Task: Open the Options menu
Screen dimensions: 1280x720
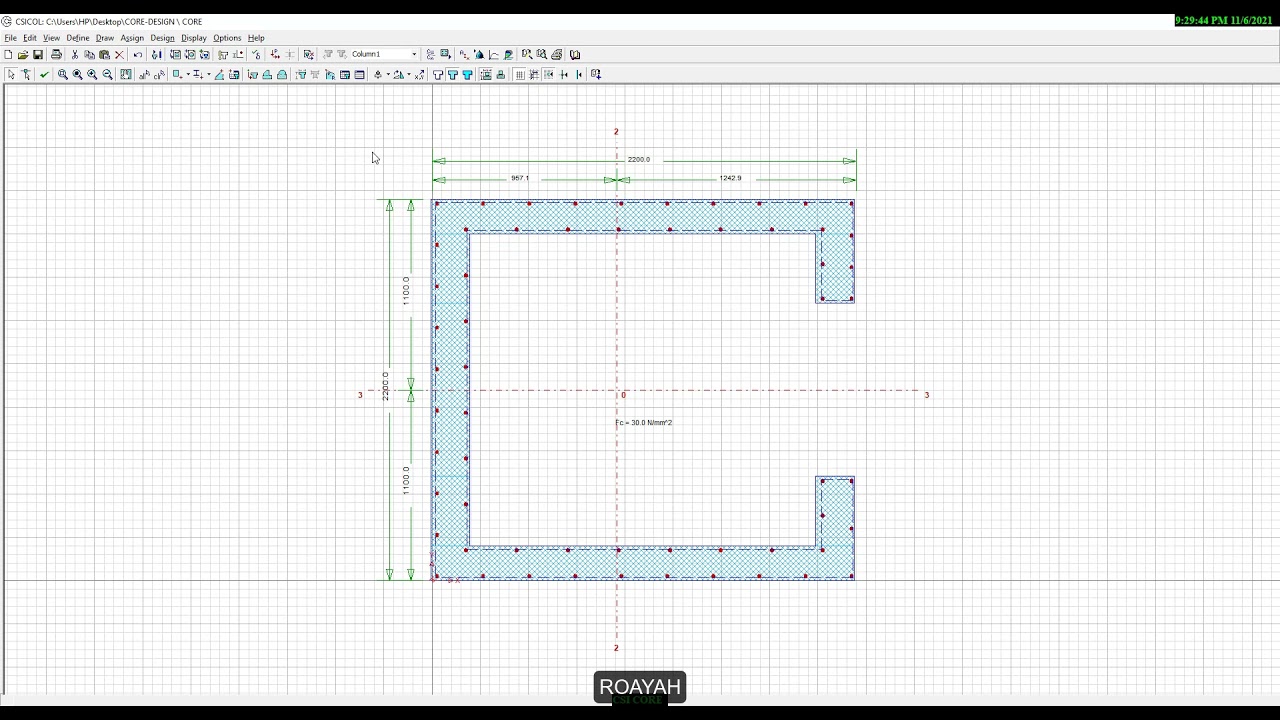Action: [x=227, y=38]
